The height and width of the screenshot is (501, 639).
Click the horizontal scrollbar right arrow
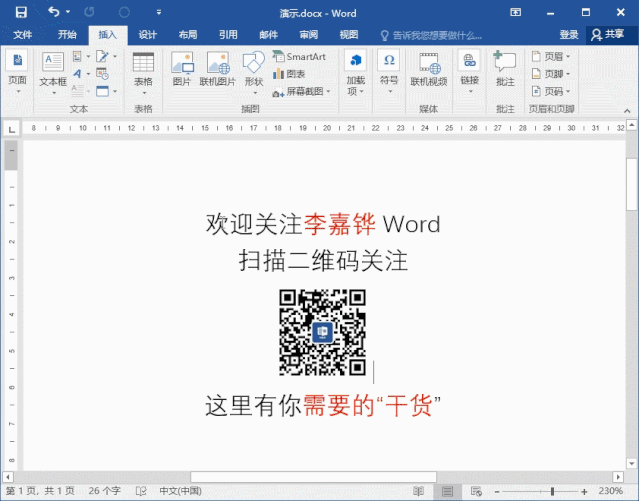pos(618,477)
